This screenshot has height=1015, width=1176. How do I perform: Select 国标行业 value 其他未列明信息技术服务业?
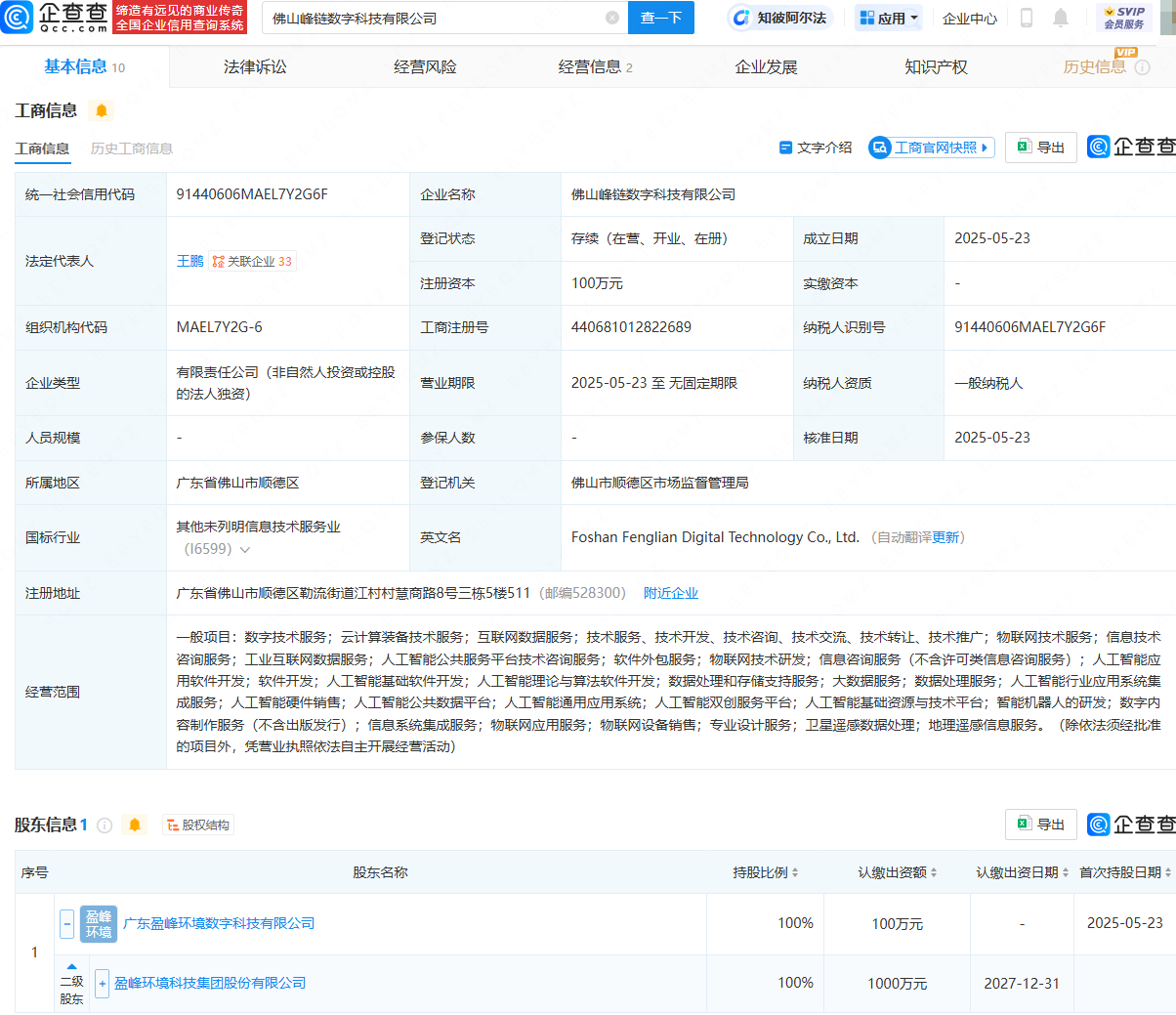point(258,527)
